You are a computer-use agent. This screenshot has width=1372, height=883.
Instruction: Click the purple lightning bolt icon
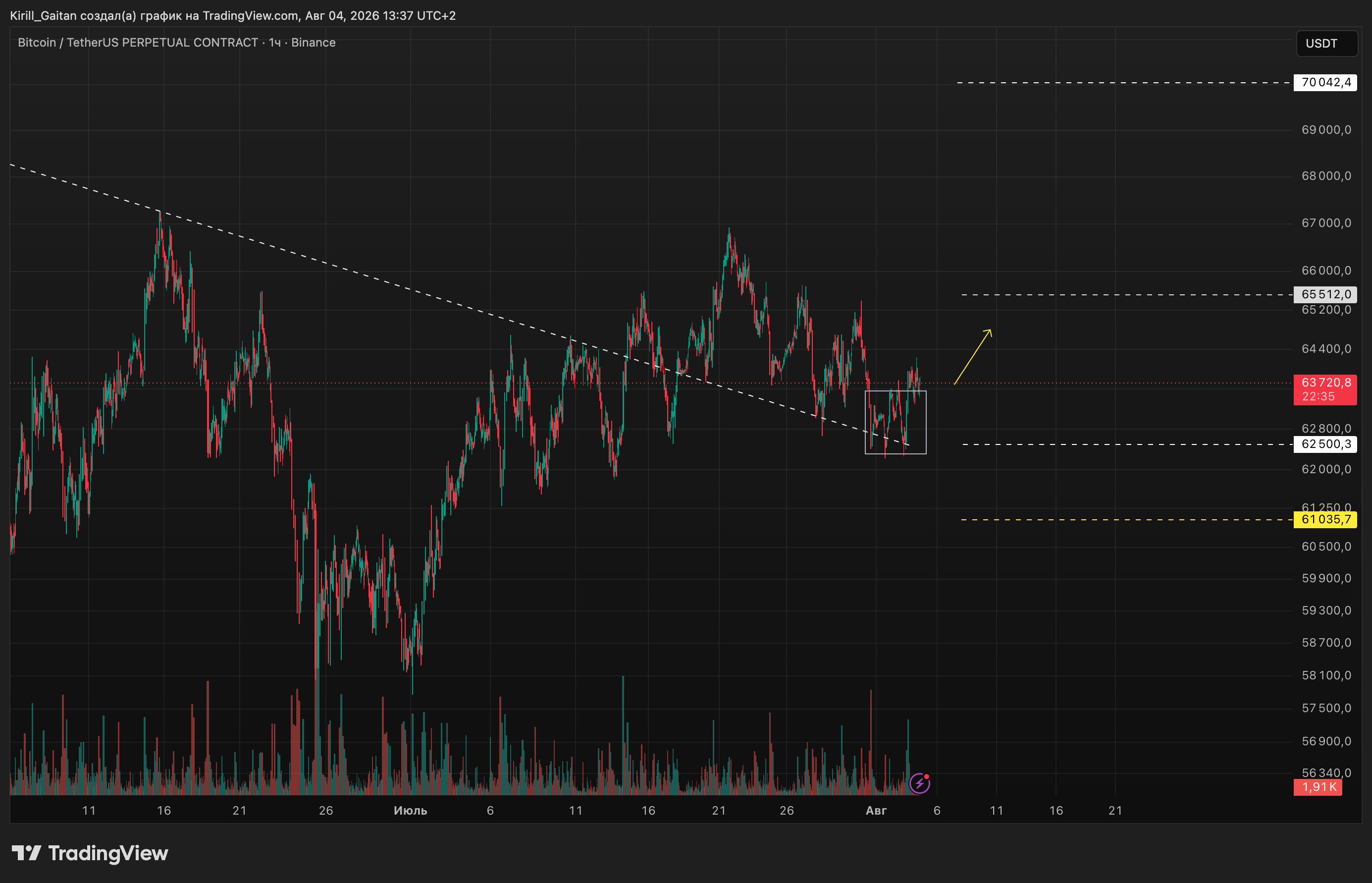919,783
